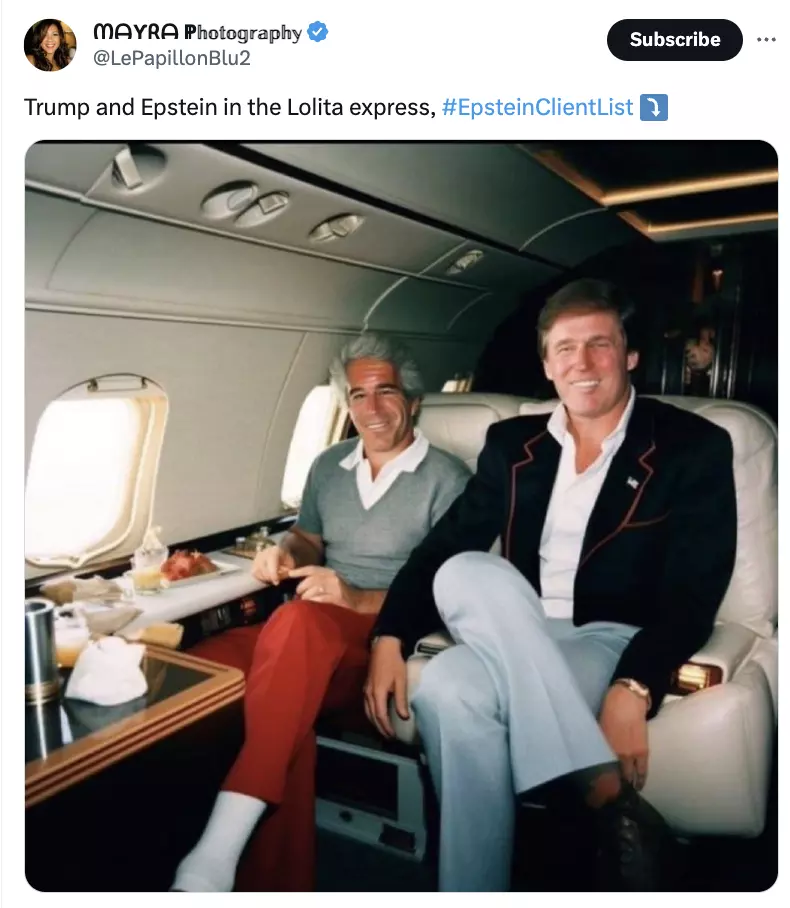Click the word Photography in the display name
This screenshot has width=790, height=908.
click(243, 32)
